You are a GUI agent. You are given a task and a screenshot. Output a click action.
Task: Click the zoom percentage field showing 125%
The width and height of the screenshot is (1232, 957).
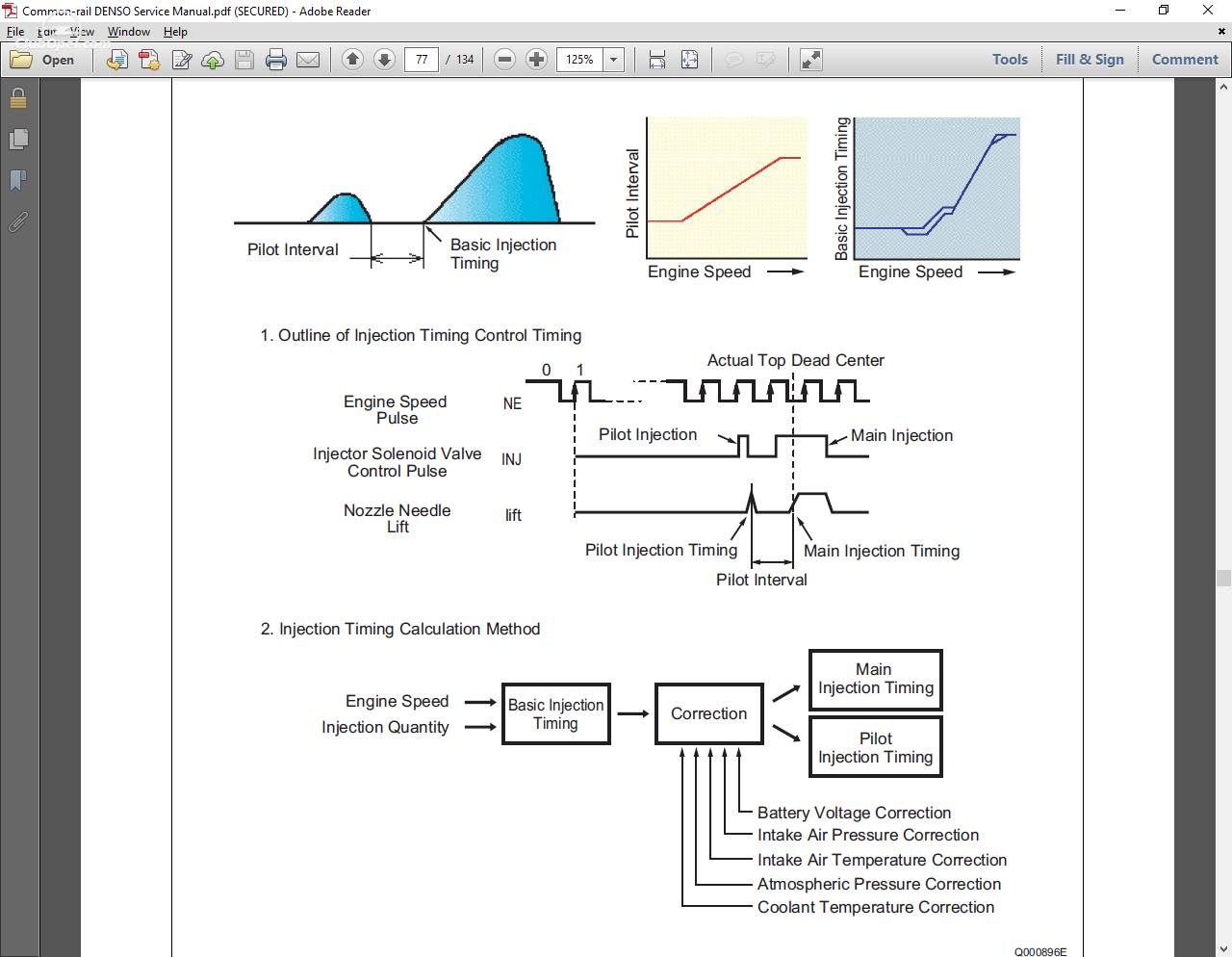pos(580,60)
